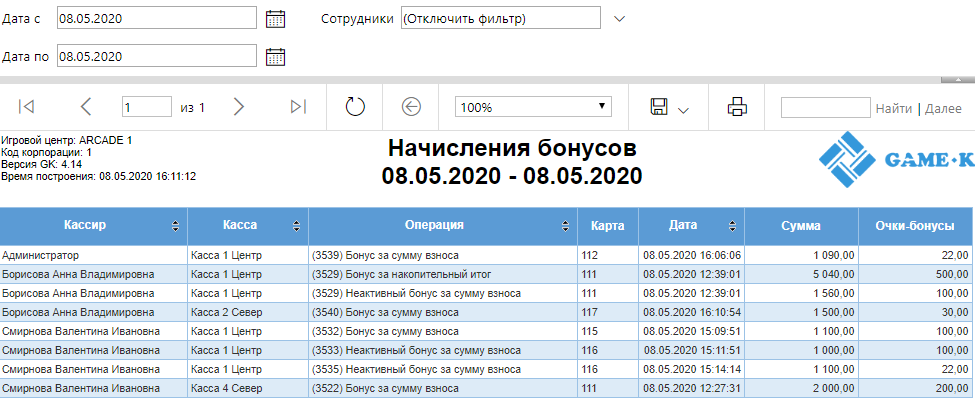Click the Сумма column header
The width and height of the screenshot is (975, 400).
[x=801, y=226]
